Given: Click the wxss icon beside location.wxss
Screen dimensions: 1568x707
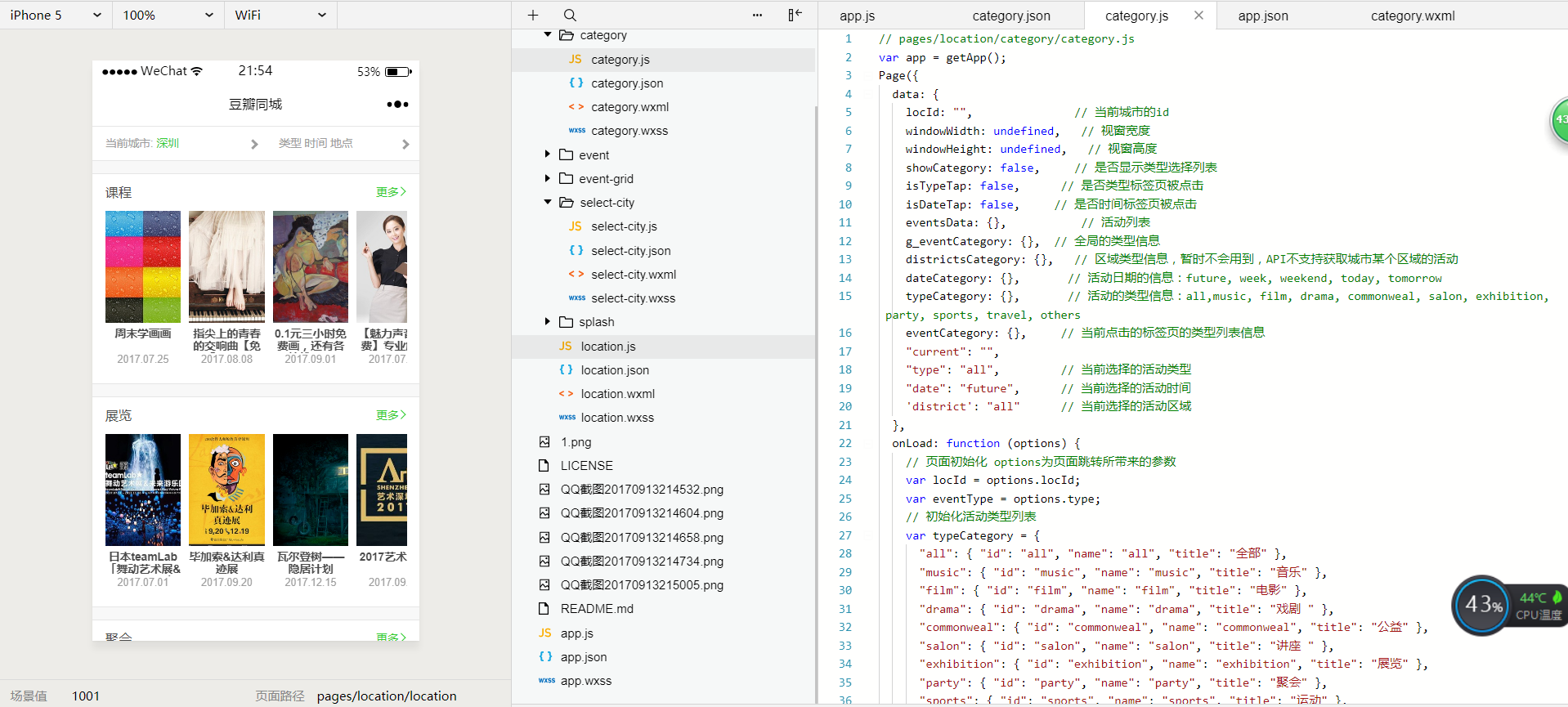Looking at the screenshot, I should 567,418.
